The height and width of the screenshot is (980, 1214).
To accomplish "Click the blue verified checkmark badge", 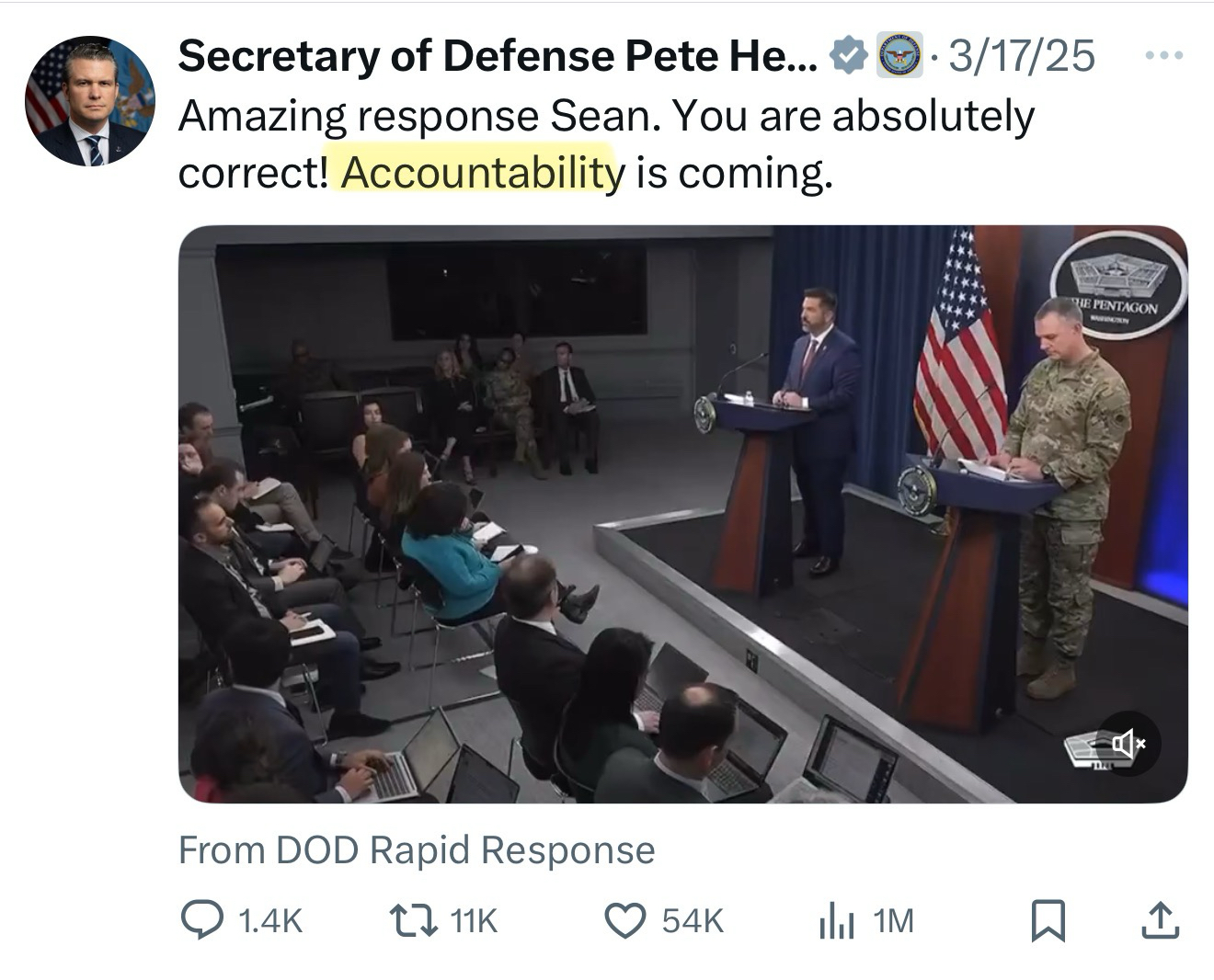I will 848,57.
